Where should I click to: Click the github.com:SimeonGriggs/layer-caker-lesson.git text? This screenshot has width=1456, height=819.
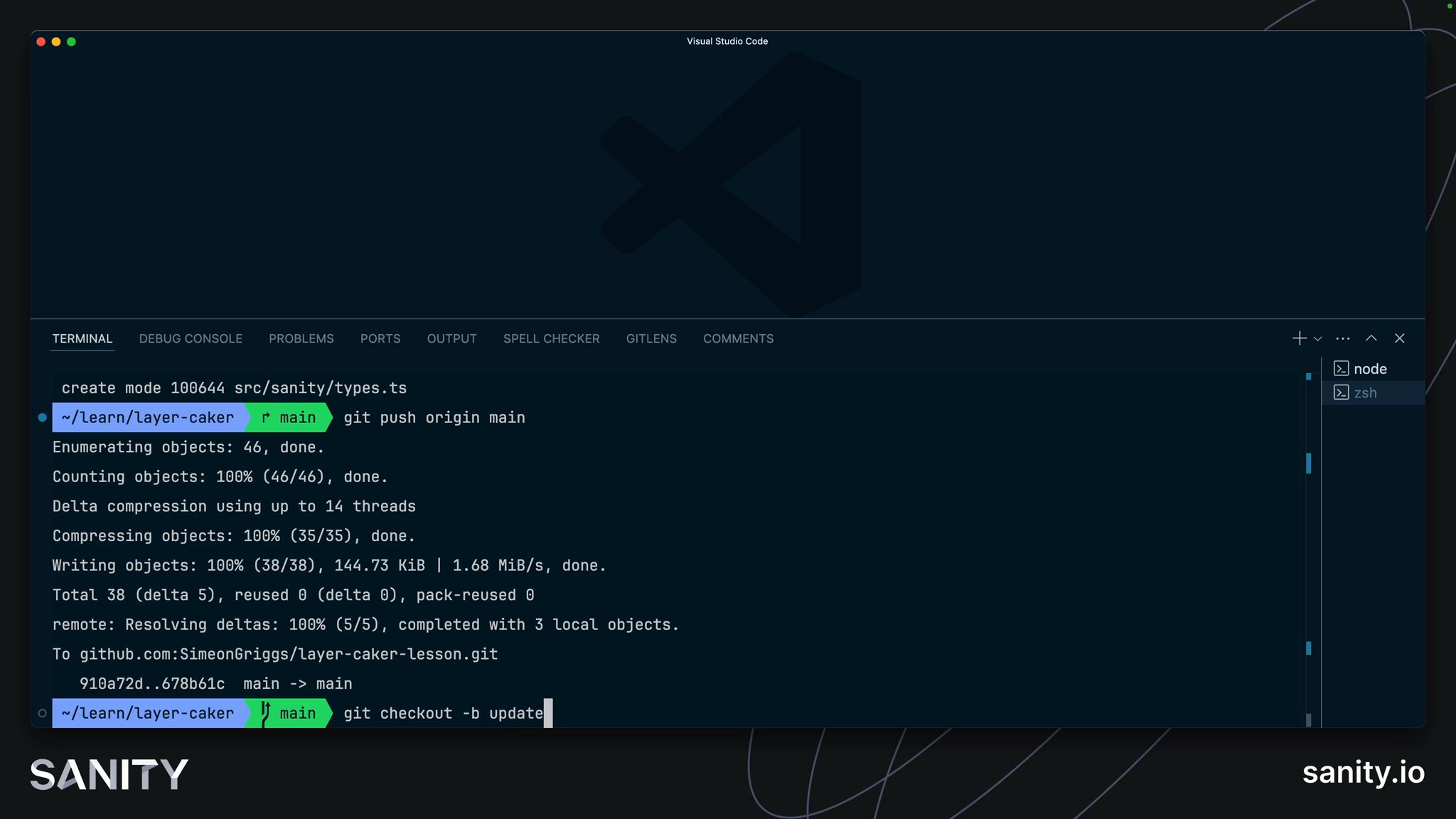pyautogui.click(x=289, y=654)
